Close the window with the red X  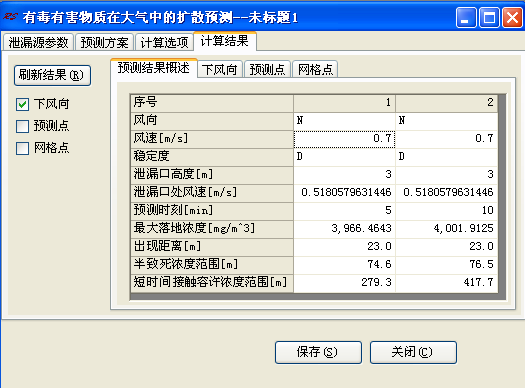(512, 17)
